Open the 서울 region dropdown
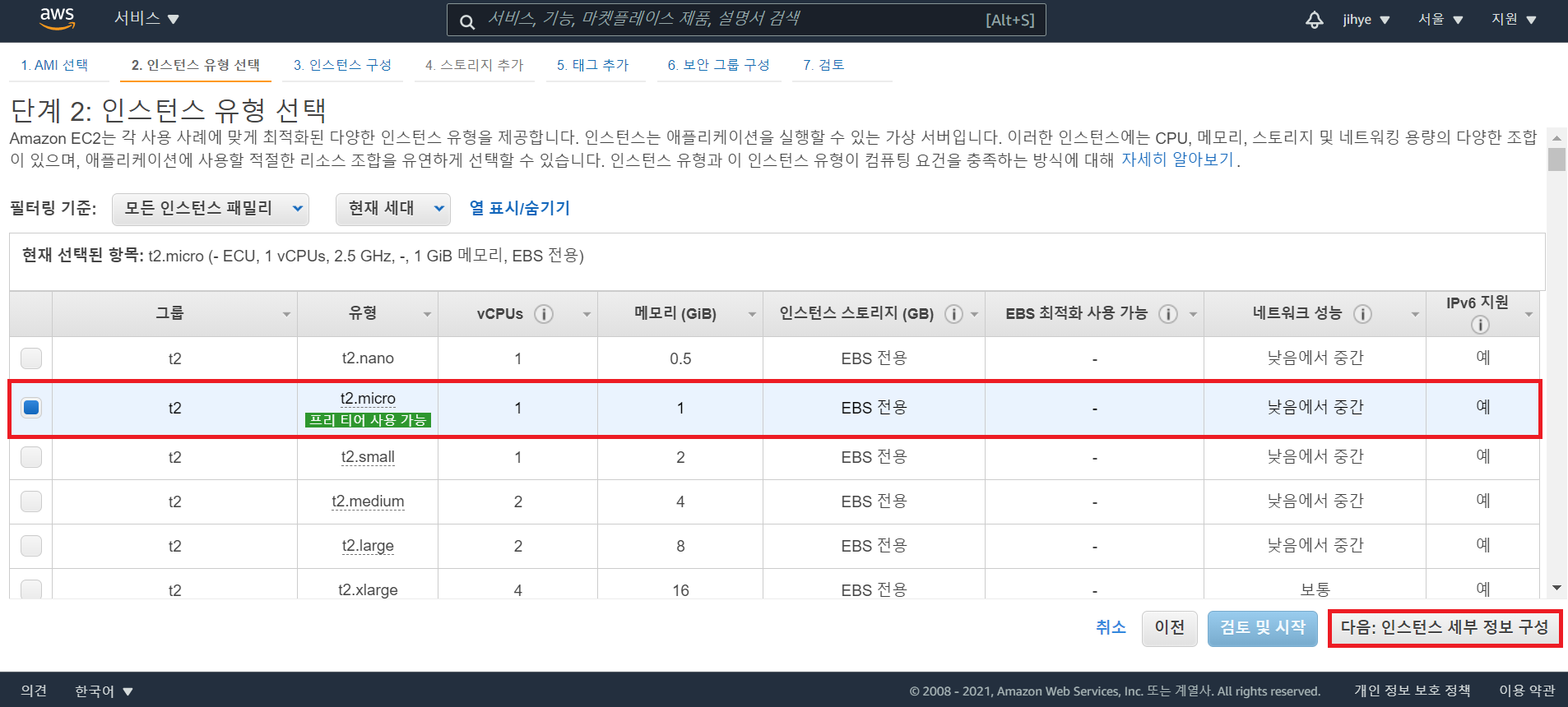This screenshot has height=707, width=1568. 1440,20
